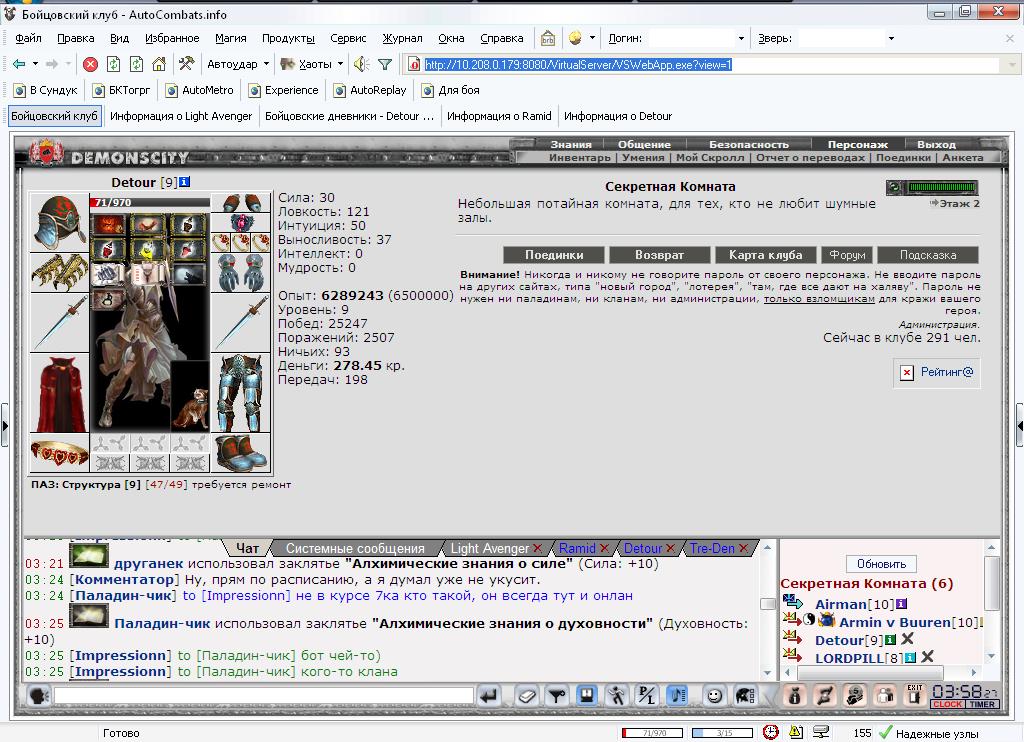Toggle the speaker sound icon
Viewport: 1024px width, 742px height.
click(x=361, y=64)
